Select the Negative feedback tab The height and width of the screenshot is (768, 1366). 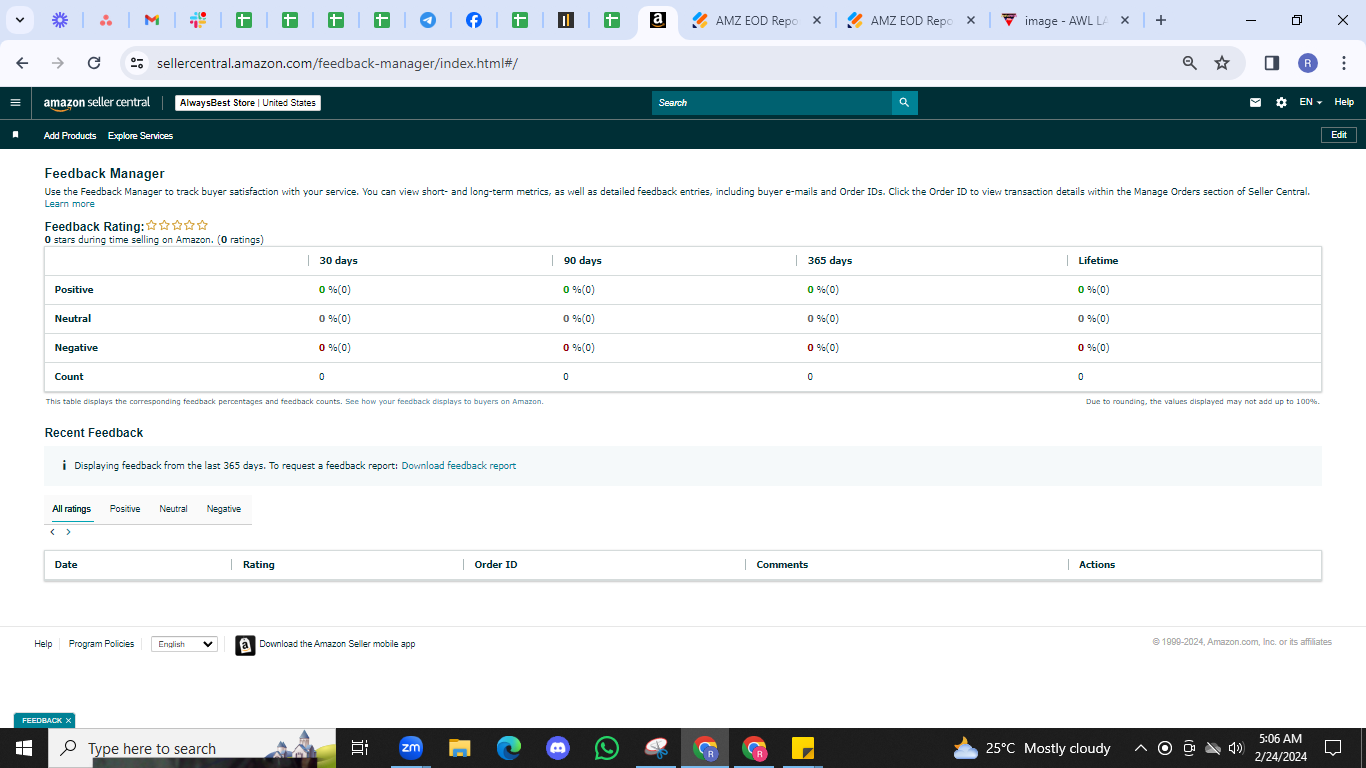(224, 509)
